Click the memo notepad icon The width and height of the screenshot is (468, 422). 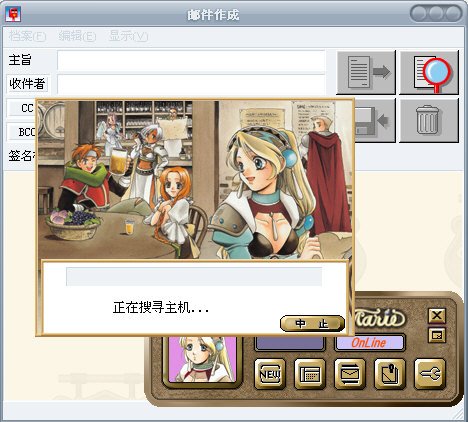[x=390, y=374]
